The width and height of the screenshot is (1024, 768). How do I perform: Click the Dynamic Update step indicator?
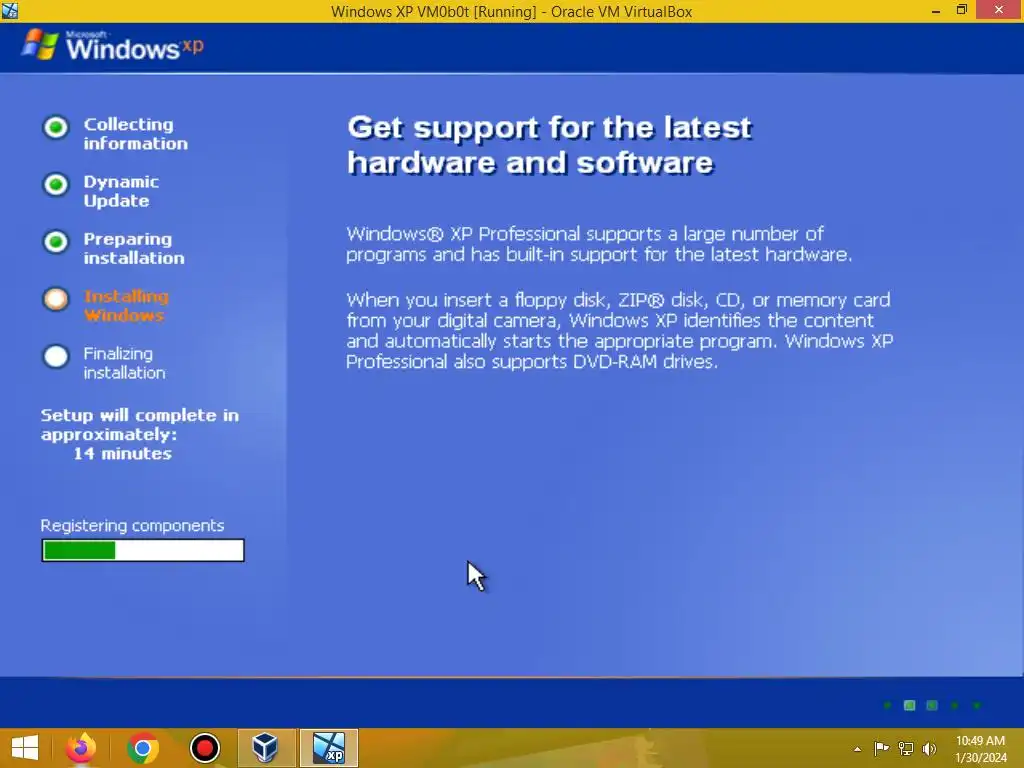click(56, 185)
